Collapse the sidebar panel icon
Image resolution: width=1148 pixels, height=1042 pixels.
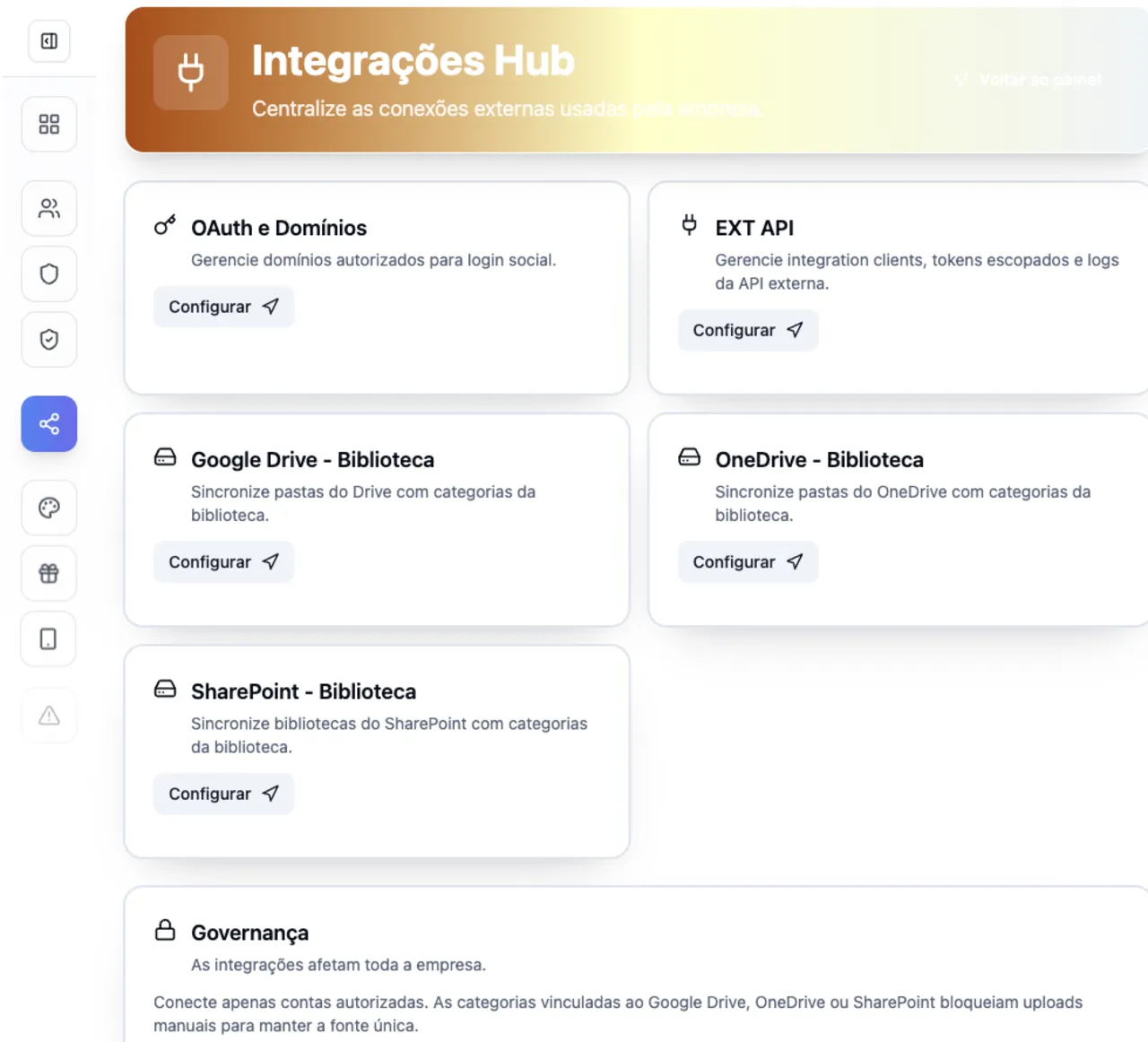(x=49, y=41)
